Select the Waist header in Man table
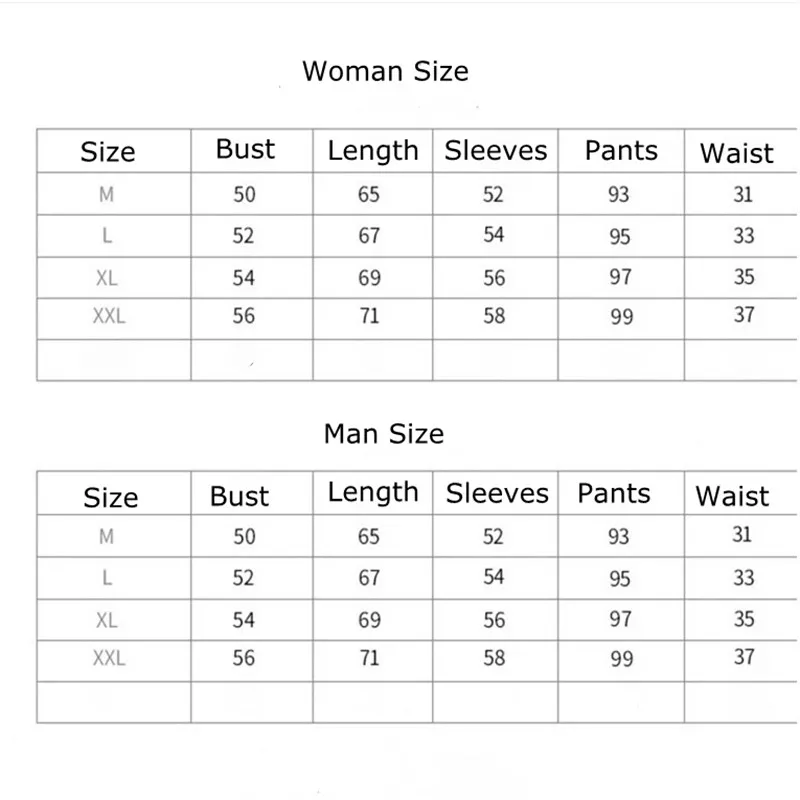The height and width of the screenshot is (800, 800). pyautogui.click(x=732, y=496)
